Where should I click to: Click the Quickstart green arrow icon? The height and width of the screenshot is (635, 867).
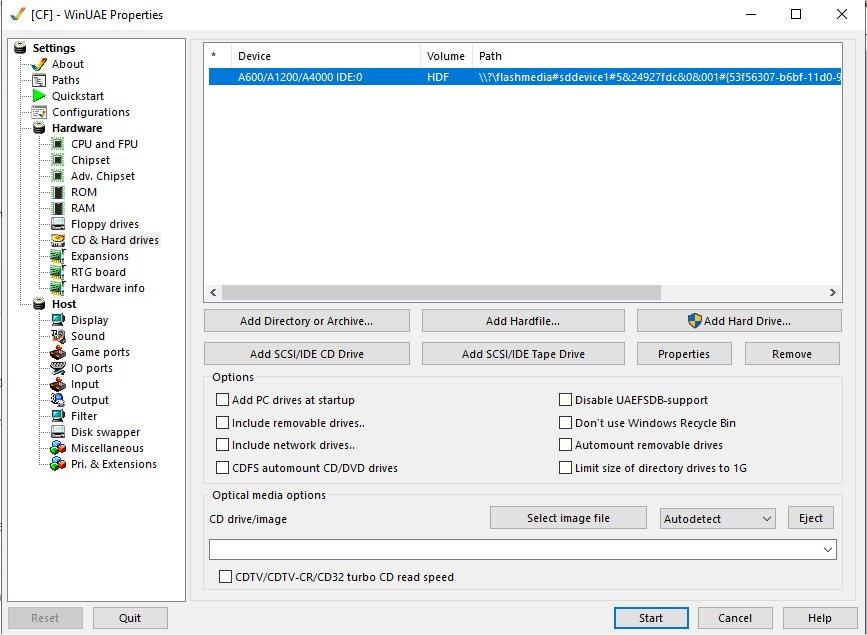pos(39,96)
